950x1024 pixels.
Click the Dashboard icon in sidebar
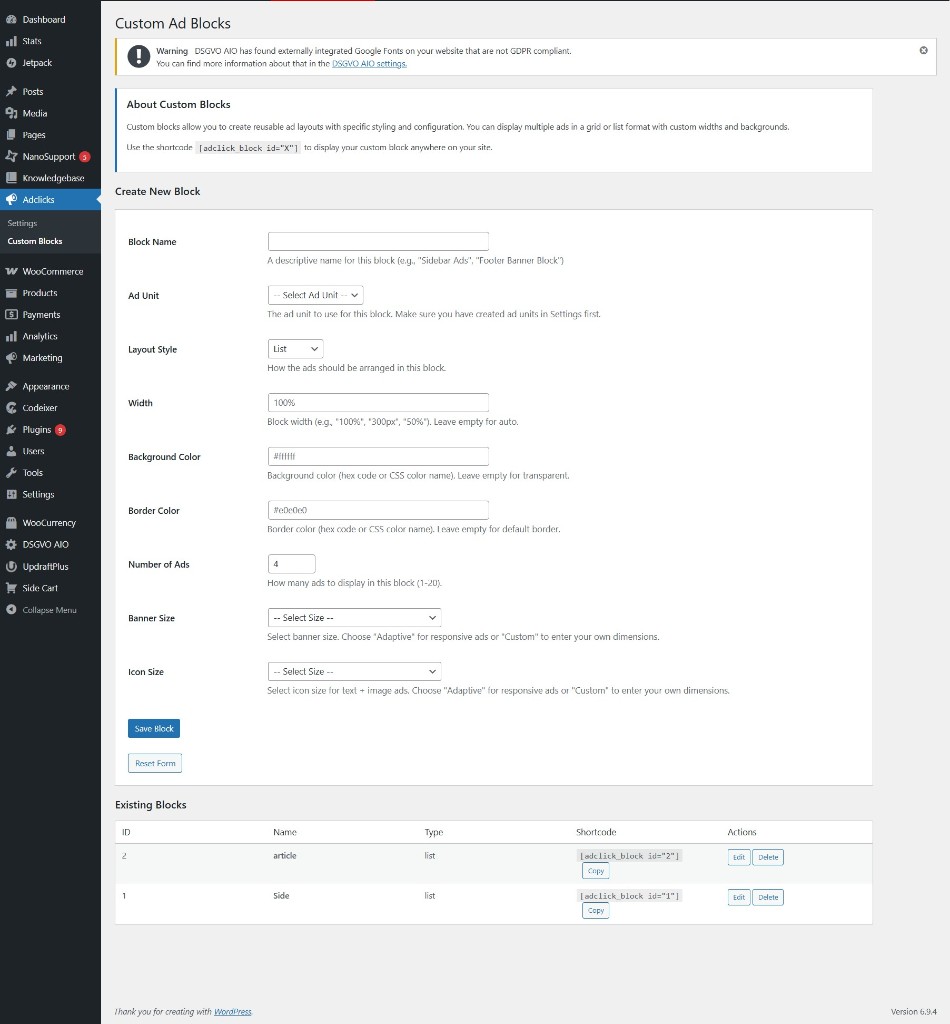point(11,20)
